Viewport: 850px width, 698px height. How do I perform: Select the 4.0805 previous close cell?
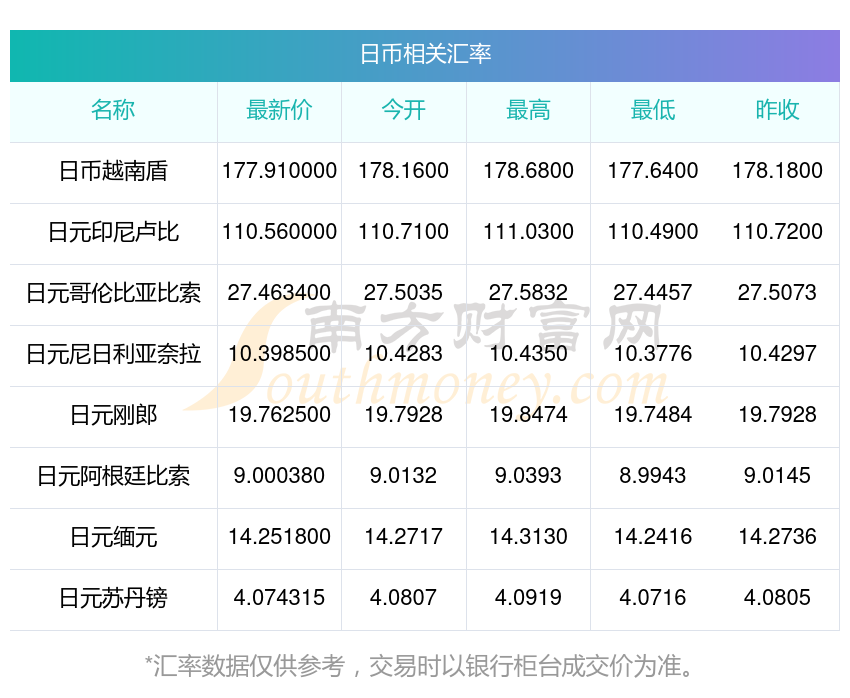[x=777, y=598]
